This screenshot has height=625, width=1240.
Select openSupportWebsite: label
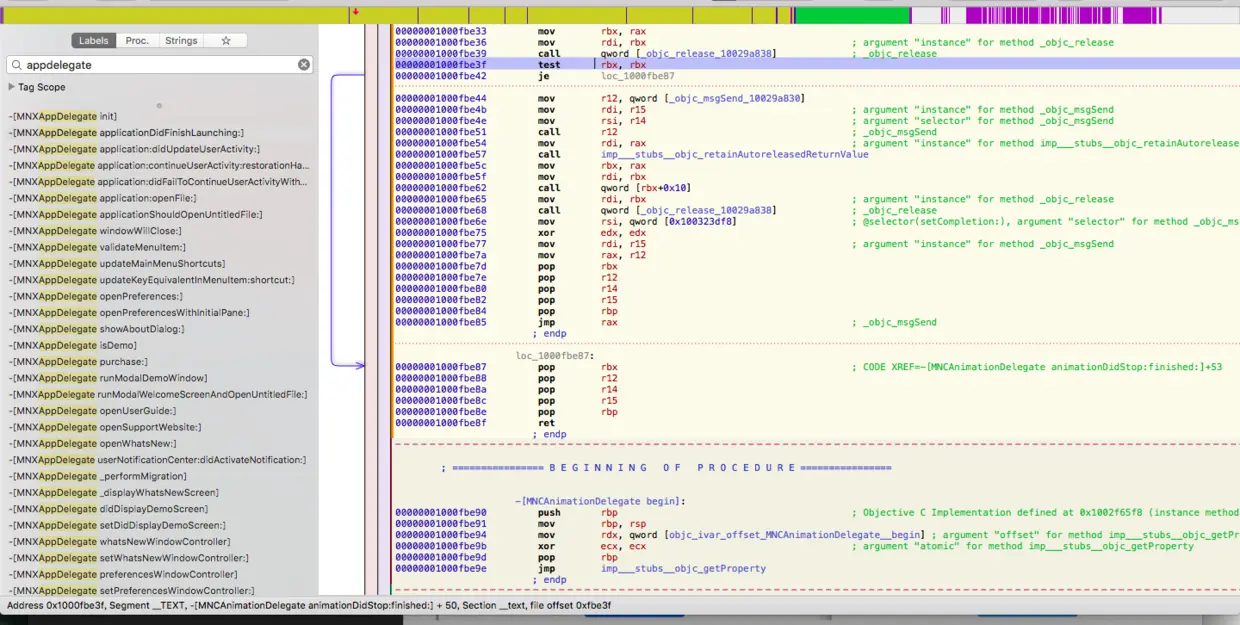point(105,427)
